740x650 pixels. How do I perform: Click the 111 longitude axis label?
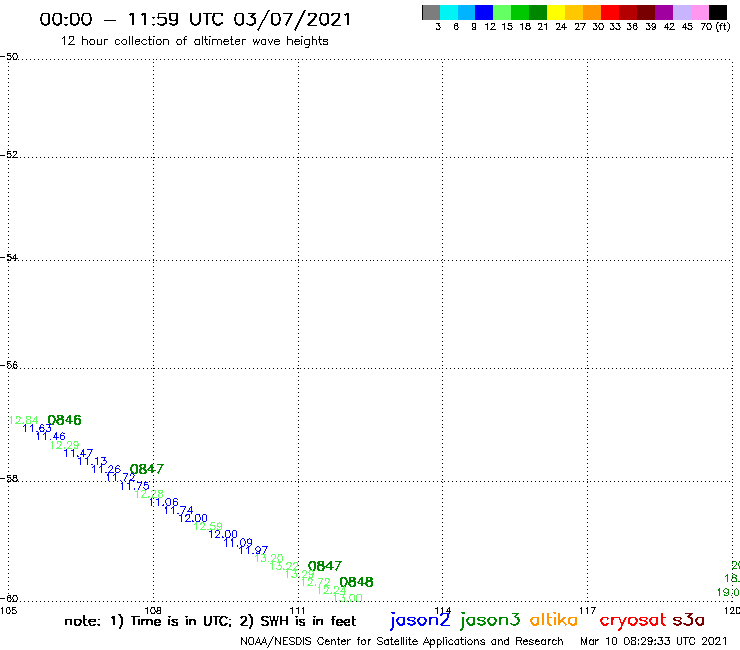click(297, 610)
